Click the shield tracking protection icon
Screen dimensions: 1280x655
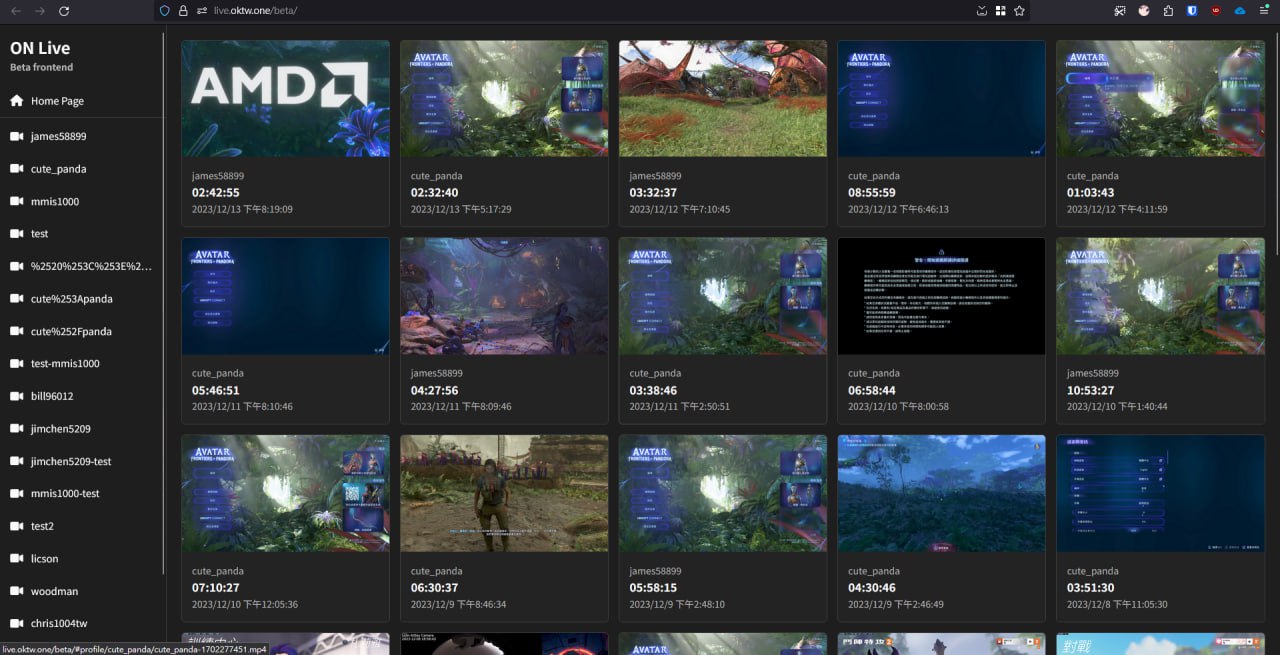click(x=165, y=10)
